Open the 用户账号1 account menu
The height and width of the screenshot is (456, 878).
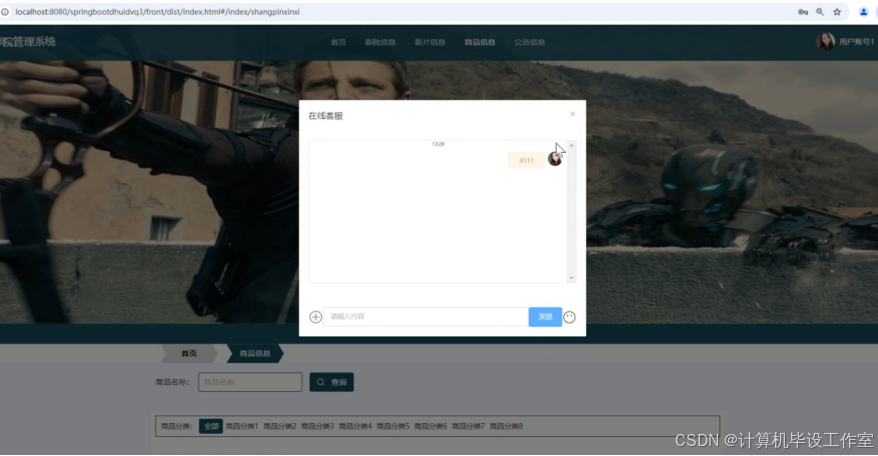[x=856, y=42]
